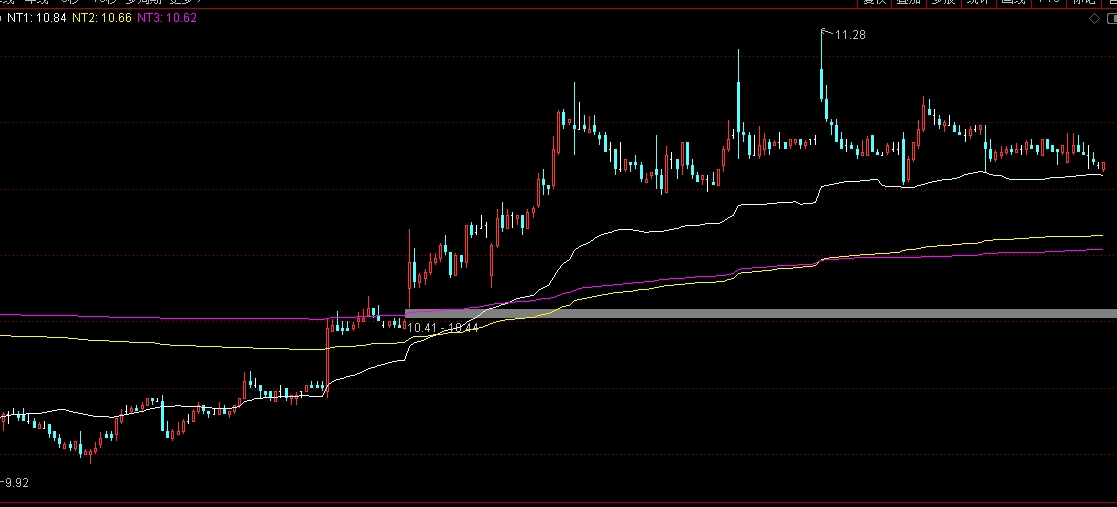The image size is (1117, 507).
Task: Select the NT3: 10.62 indicator label
Action: point(166,18)
